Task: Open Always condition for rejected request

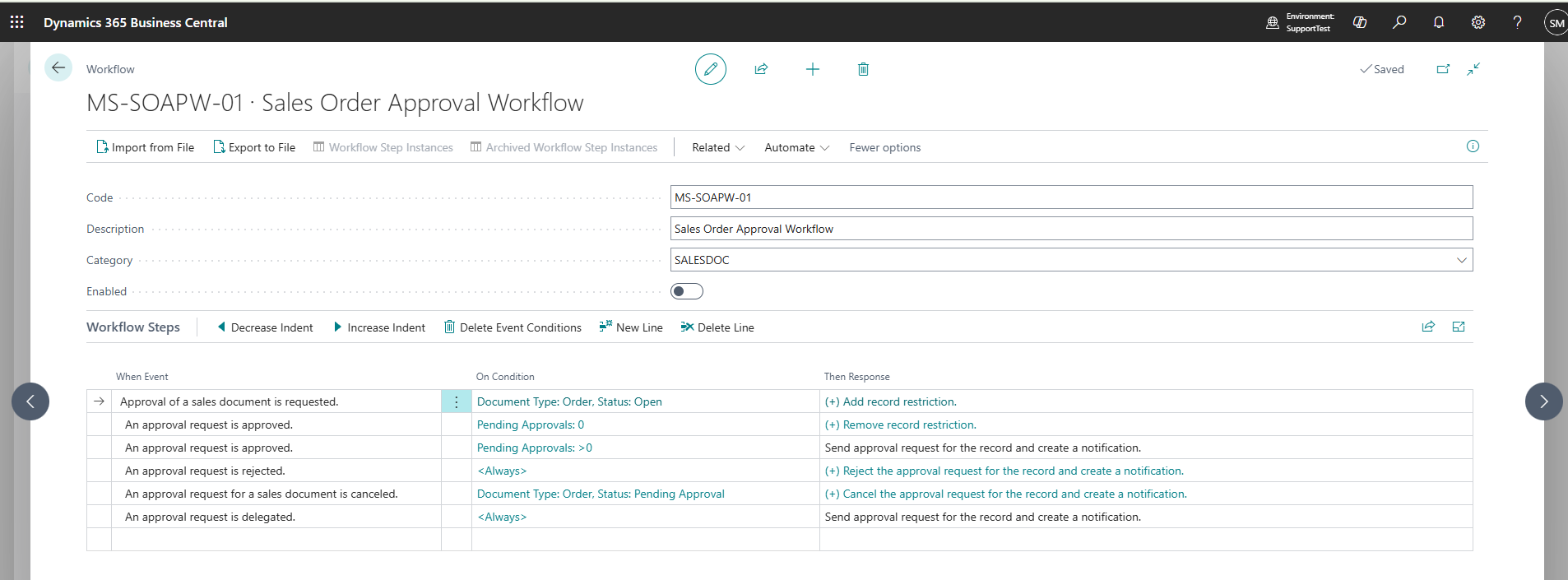Action: pyautogui.click(x=502, y=471)
